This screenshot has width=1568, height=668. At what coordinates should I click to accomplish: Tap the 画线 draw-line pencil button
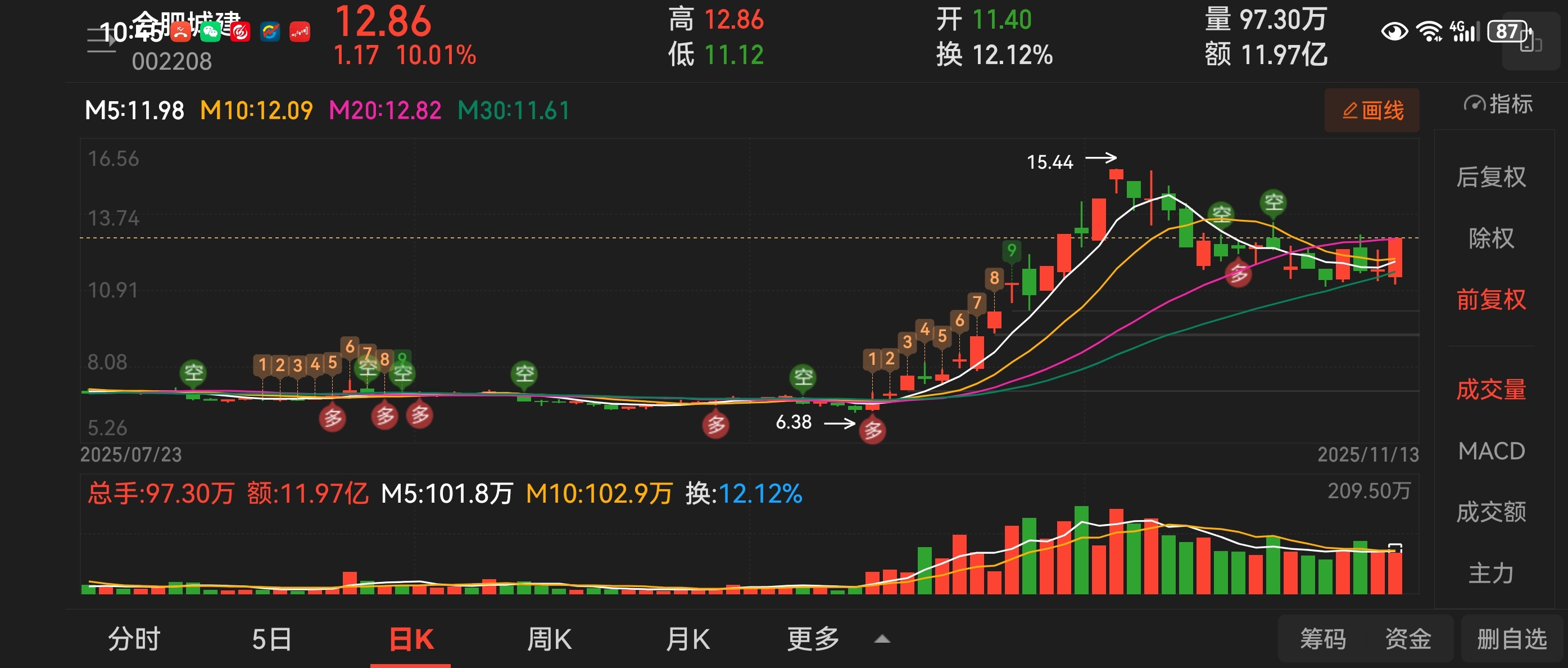1372,110
